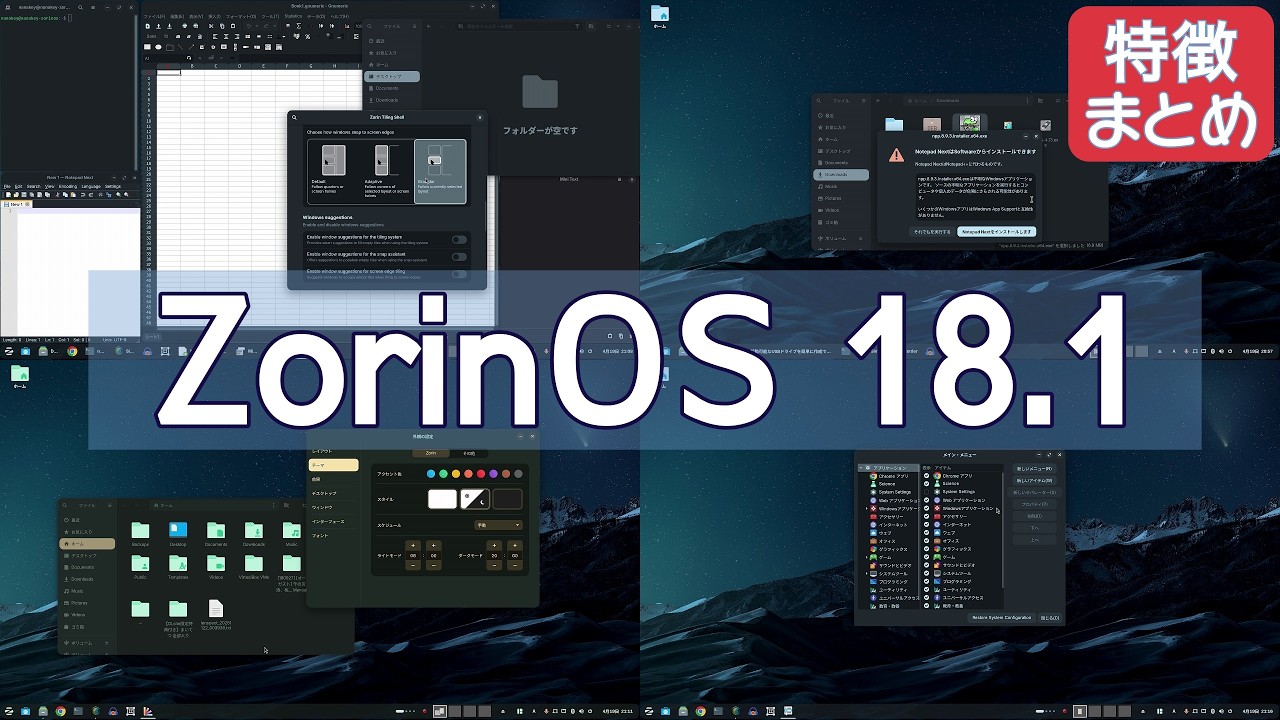The image size is (1280, 720).
Task: Pick the red accent color
Action: coord(481,474)
